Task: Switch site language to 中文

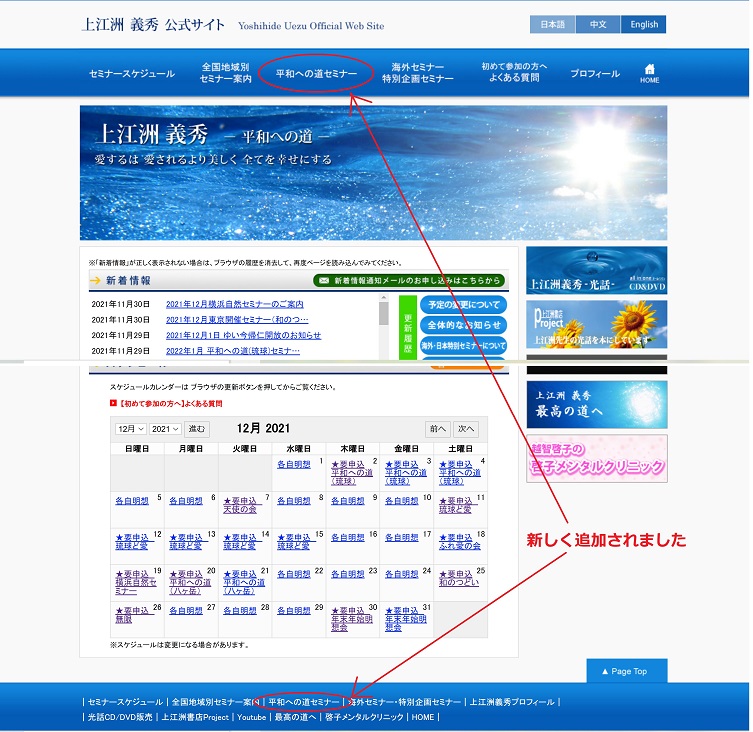Action: pos(598,24)
